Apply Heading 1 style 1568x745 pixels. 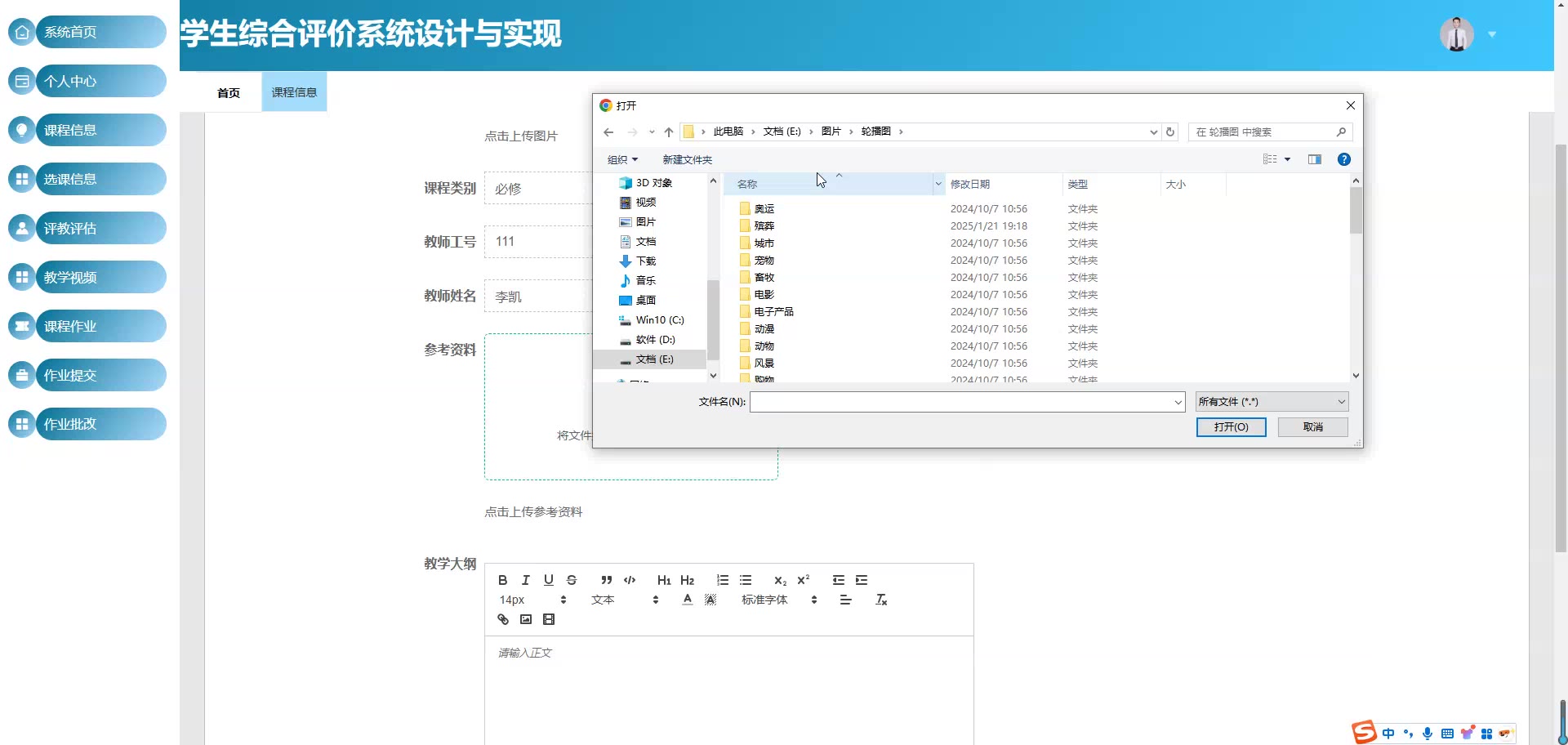click(664, 580)
